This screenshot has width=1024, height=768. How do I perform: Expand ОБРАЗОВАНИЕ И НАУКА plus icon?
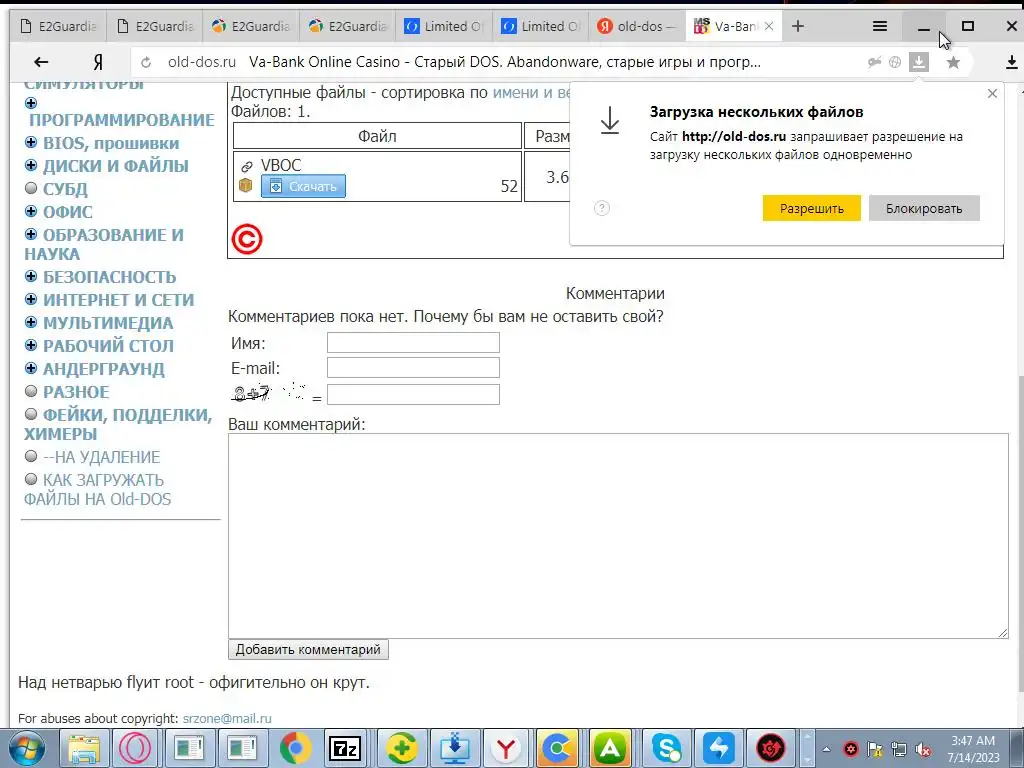pyautogui.click(x=31, y=234)
